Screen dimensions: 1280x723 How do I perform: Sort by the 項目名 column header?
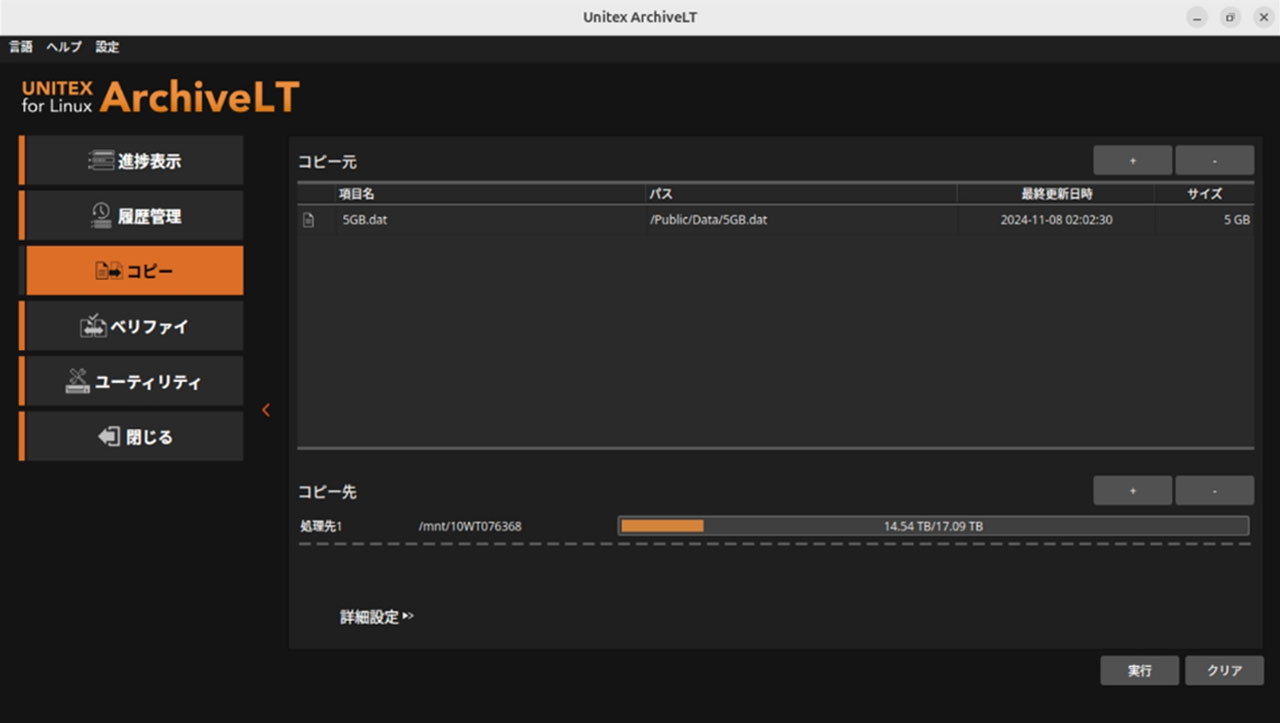tap(490, 194)
